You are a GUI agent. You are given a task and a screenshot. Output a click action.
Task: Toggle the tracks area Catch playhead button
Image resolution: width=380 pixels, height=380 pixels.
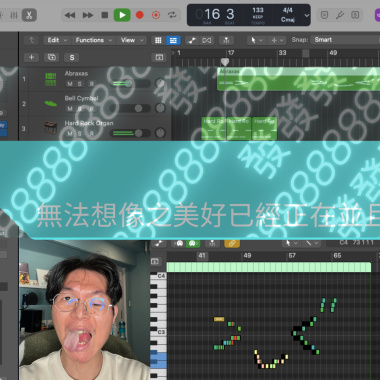(226, 40)
